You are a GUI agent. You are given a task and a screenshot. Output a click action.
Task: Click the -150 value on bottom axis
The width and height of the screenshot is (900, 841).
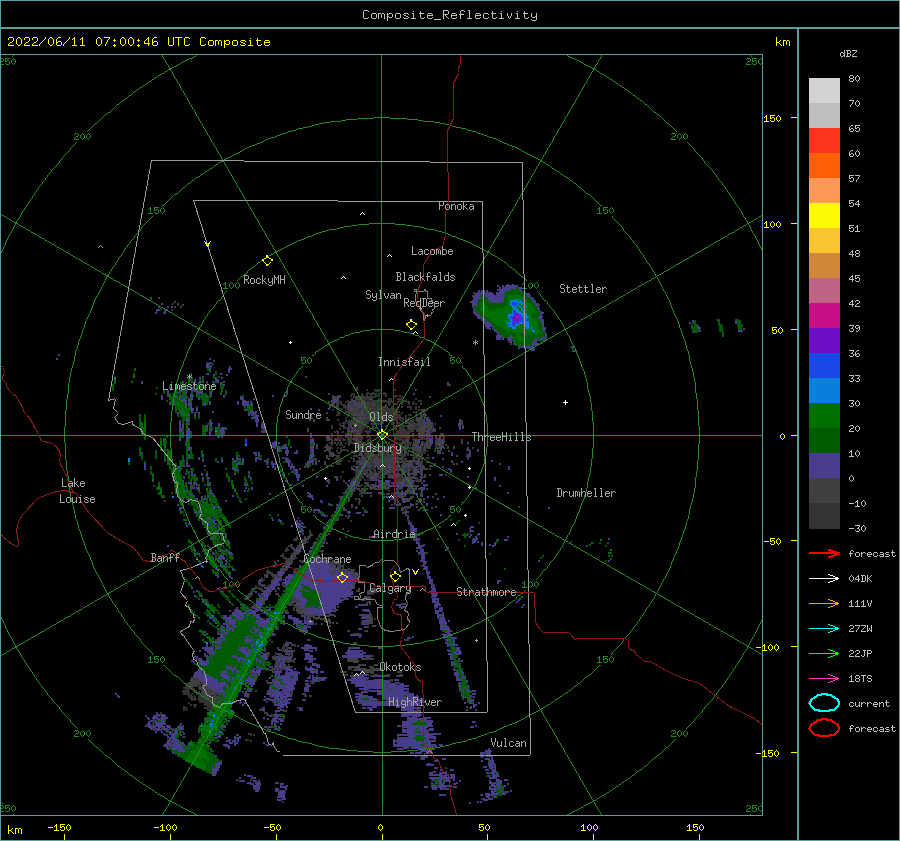59,827
